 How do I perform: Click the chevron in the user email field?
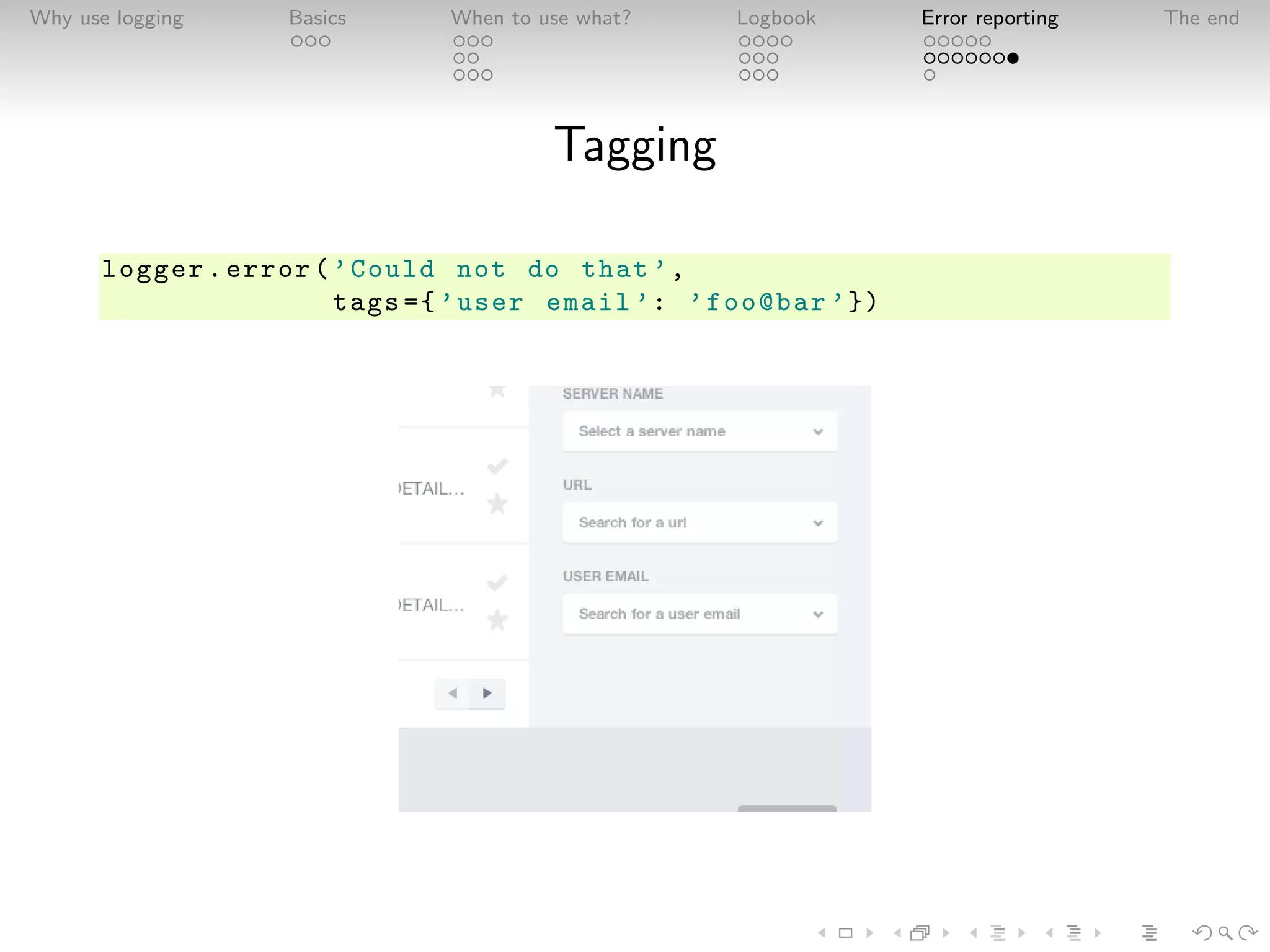818,615
